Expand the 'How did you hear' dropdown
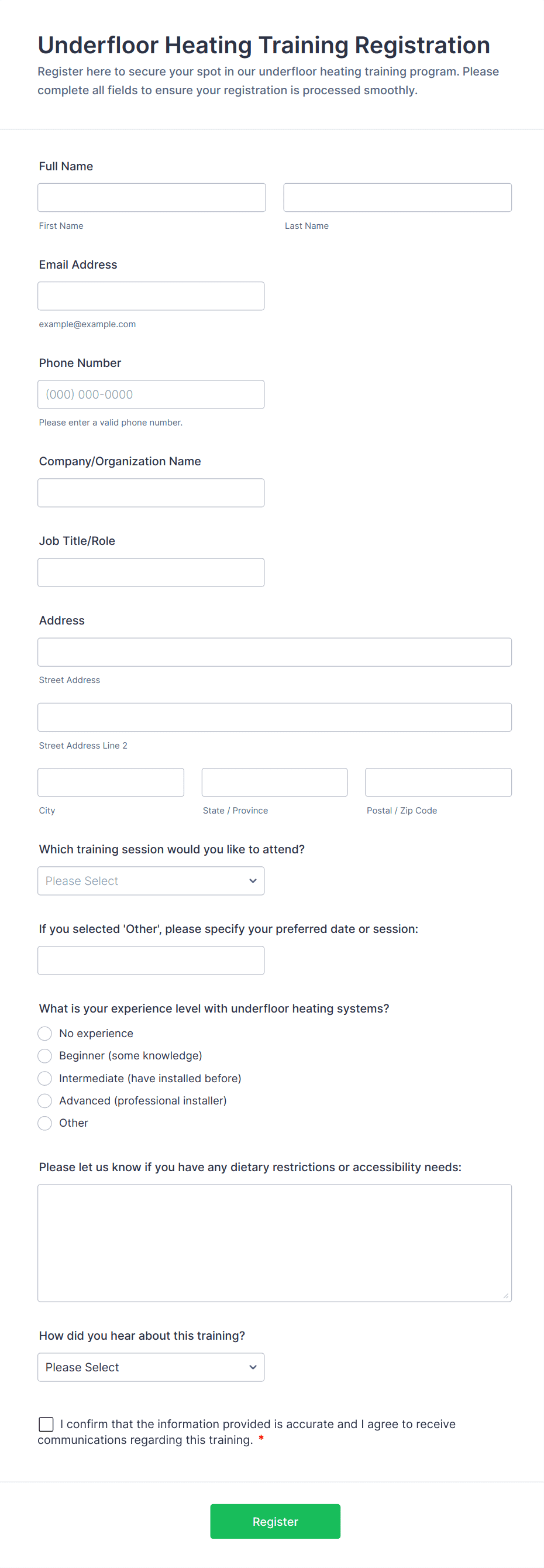The image size is (544, 1568). coord(151,1367)
